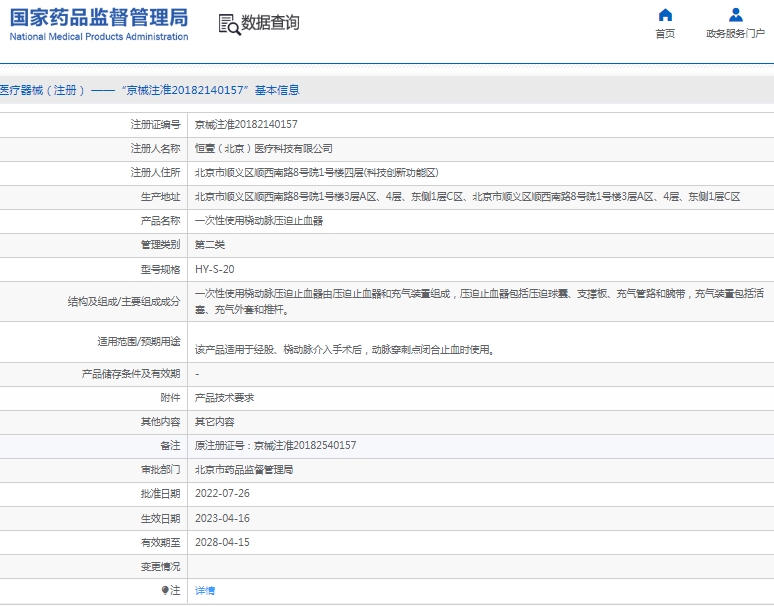Select 原注册证号：京械注准20182540157 text
Screen dimensions: 774x606
[275, 446]
